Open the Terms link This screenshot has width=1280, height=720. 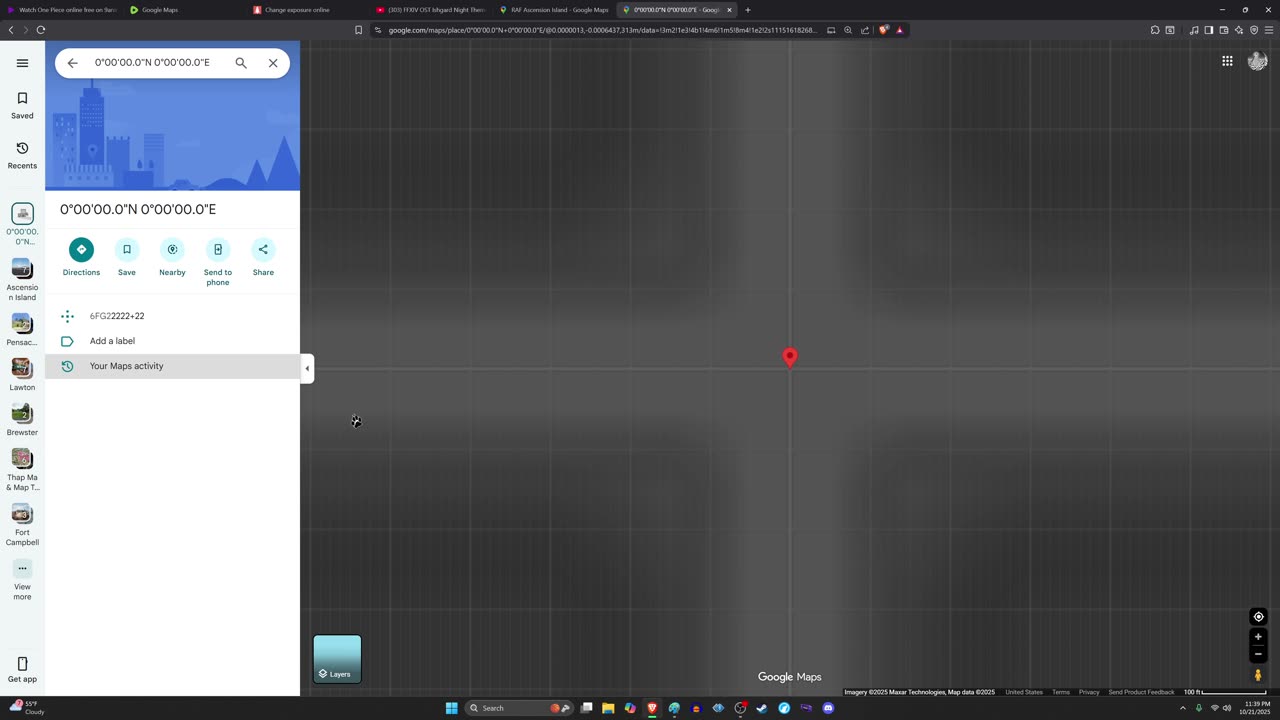pyautogui.click(x=1060, y=692)
